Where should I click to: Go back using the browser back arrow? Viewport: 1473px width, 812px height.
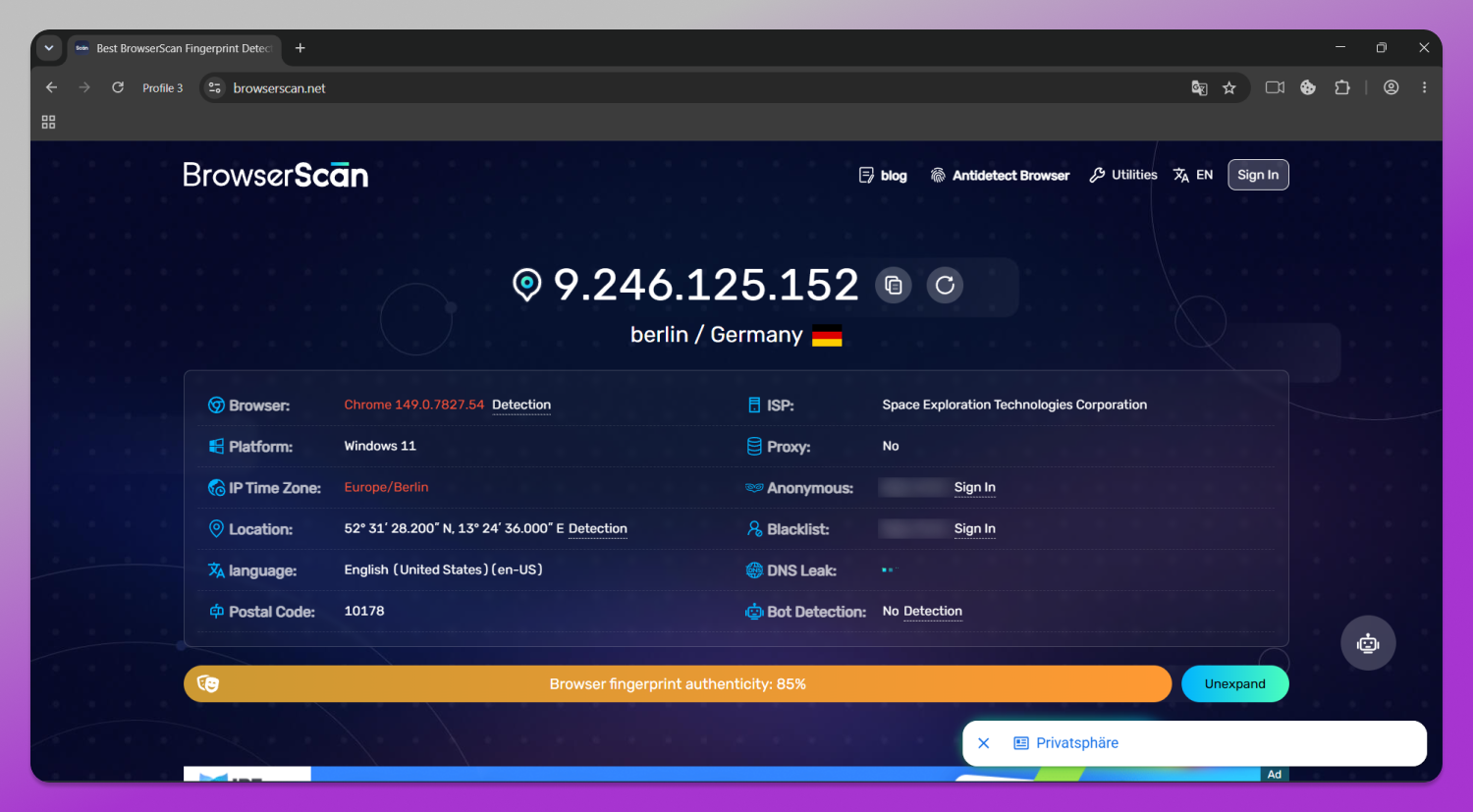(x=52, y=87)
